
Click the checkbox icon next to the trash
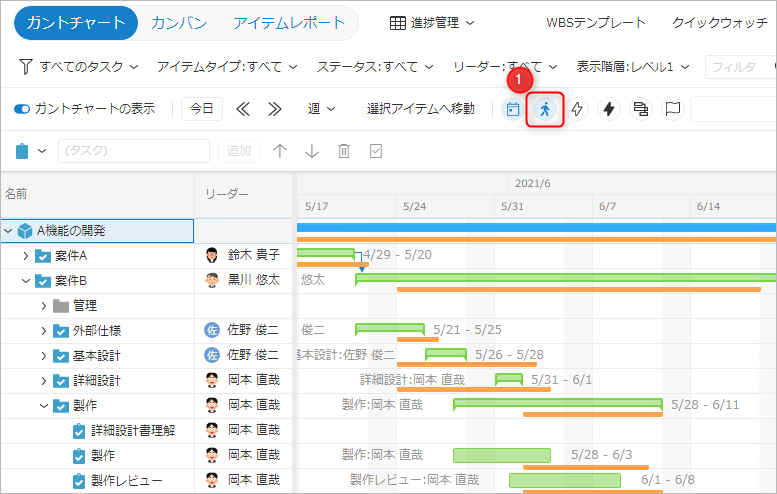[x=376, y=151]
